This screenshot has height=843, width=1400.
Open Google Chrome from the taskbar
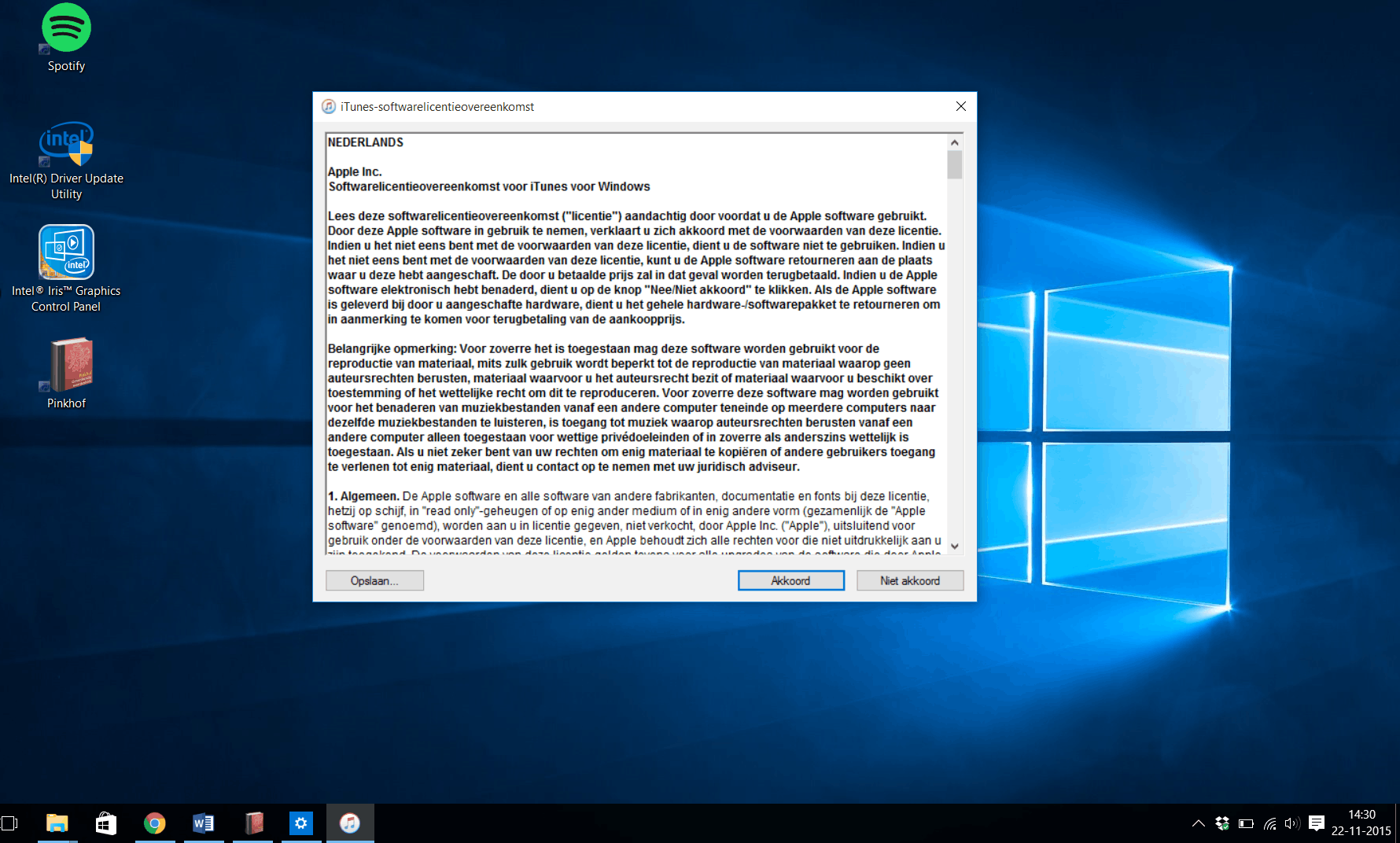point(155,823)
